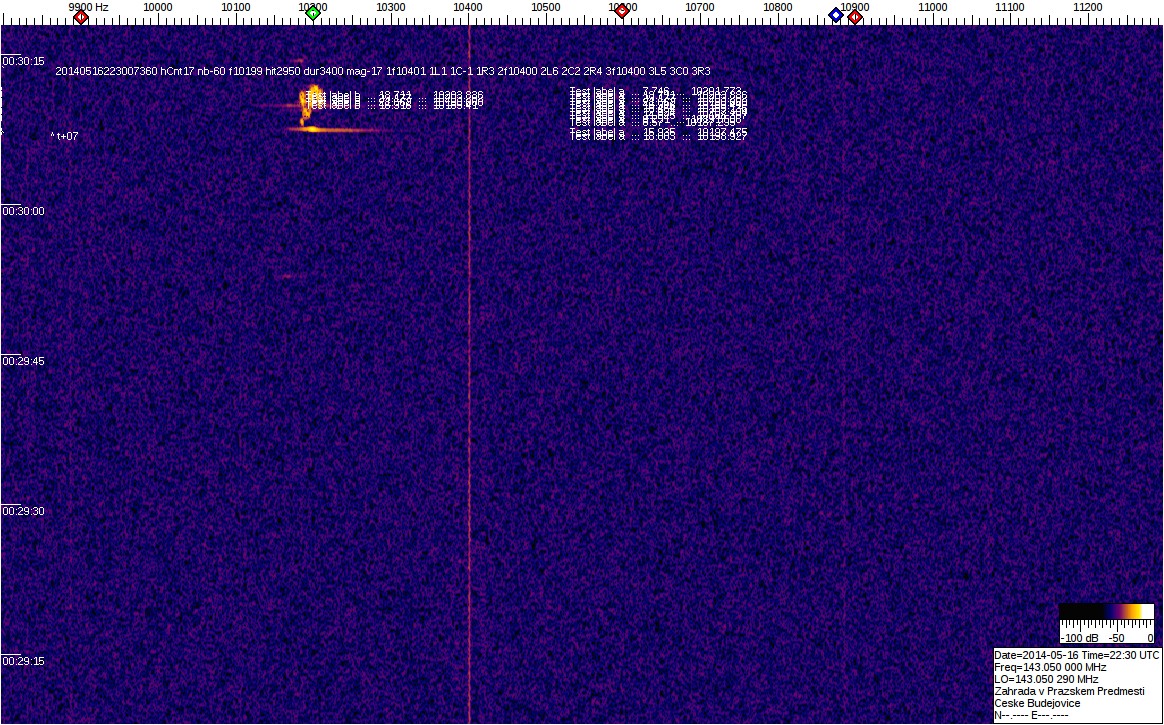Click the hCnt17 detection header text
This screenshot has height=725, width=1164.
pyautogui.click(x=177, y=71)
